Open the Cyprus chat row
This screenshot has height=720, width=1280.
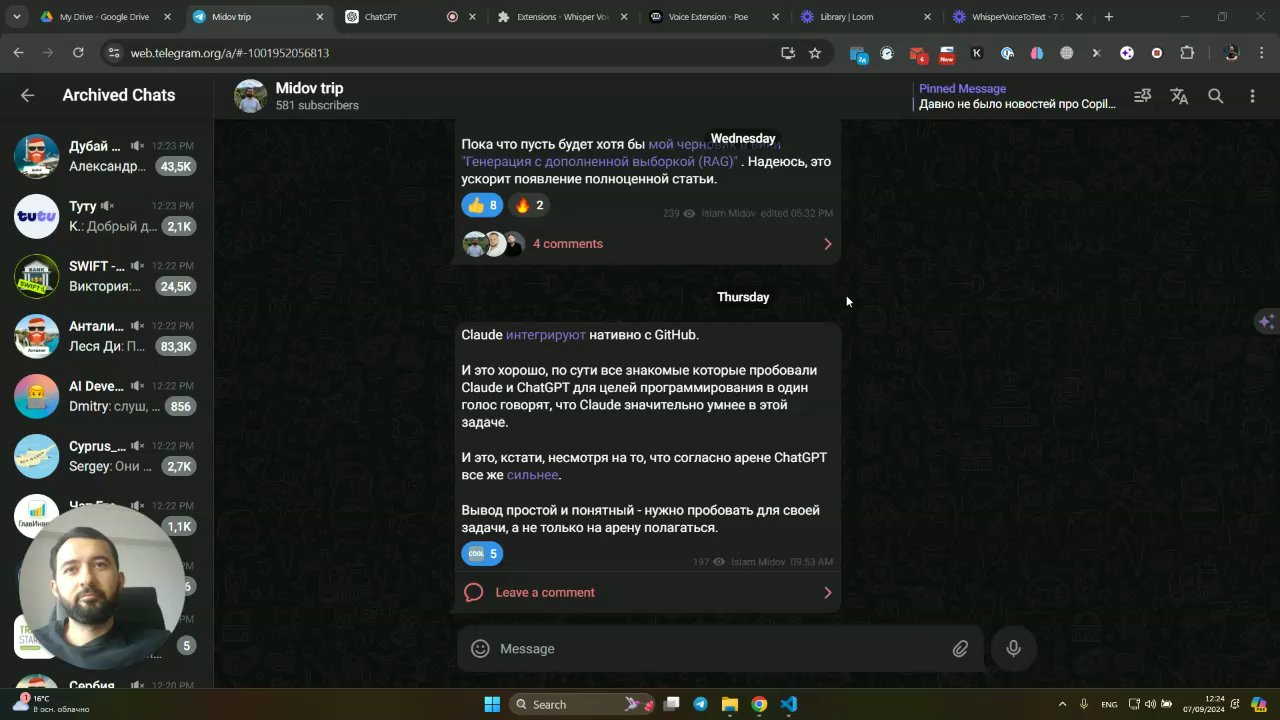(x=106, y=456)
